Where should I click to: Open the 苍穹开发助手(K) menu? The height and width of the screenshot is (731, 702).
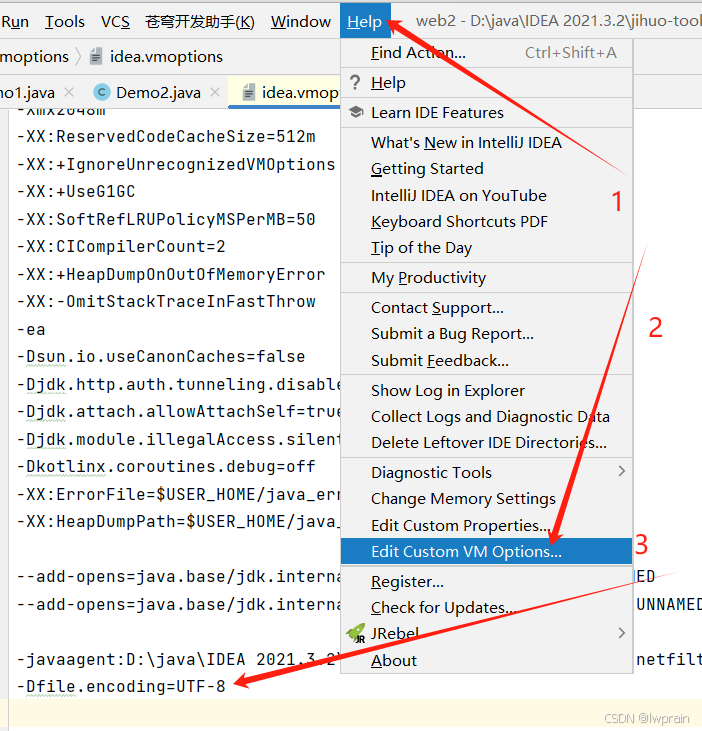tap(200, 21)
